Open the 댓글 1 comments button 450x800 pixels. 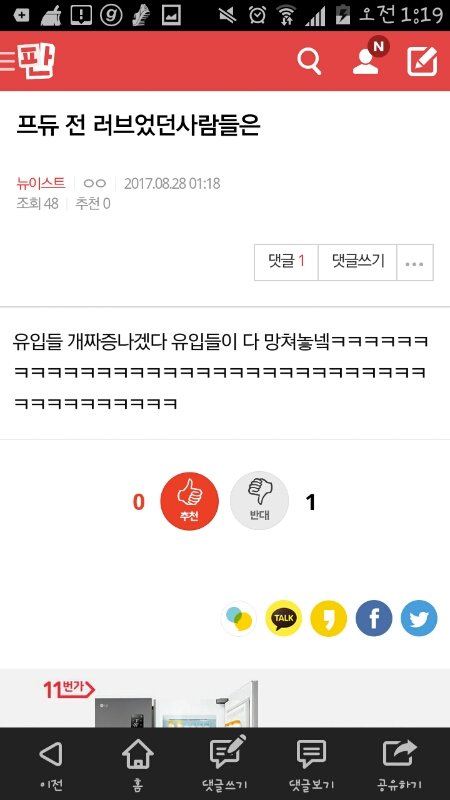[x=286, y=262]
